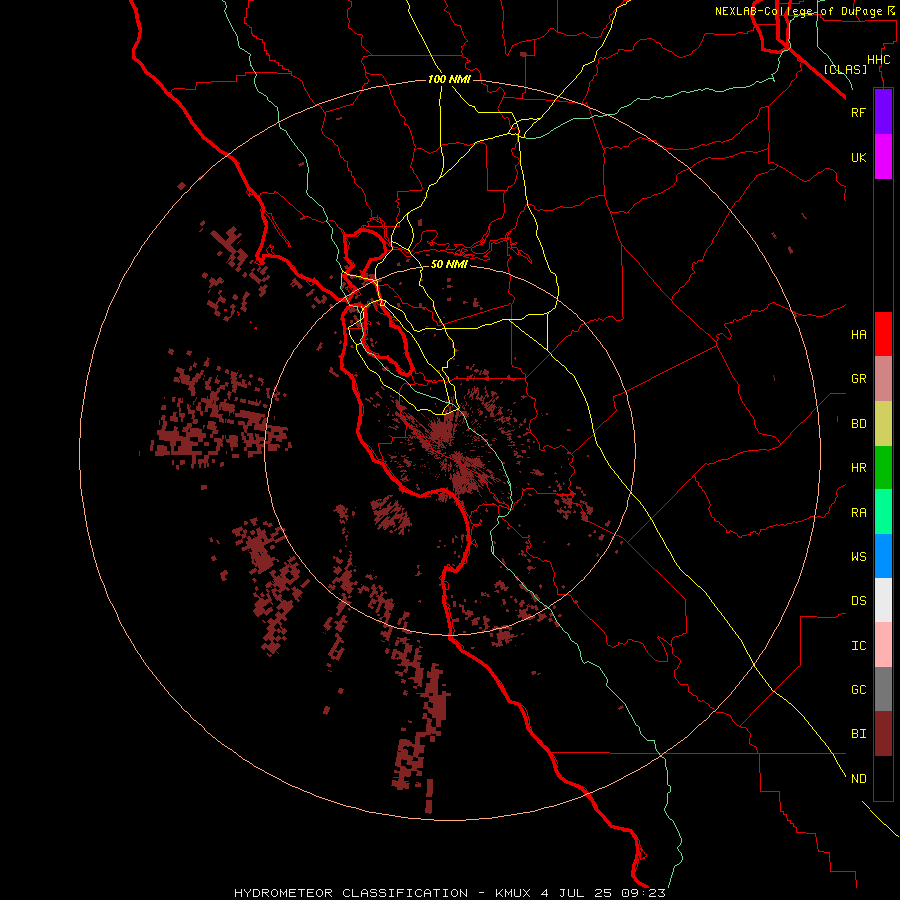The height and width of the screenshot is (900, 900).
Task: Click the HR legend label
Action: (858, 468)
